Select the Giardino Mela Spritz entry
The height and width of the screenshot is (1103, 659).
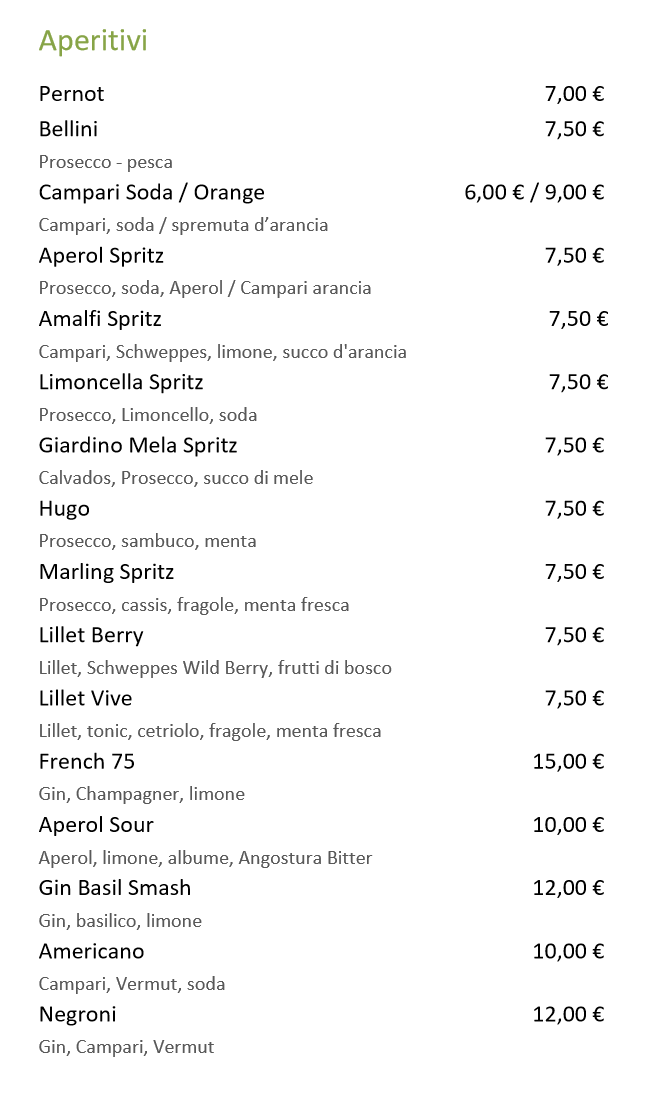click(x=138, y=445)
